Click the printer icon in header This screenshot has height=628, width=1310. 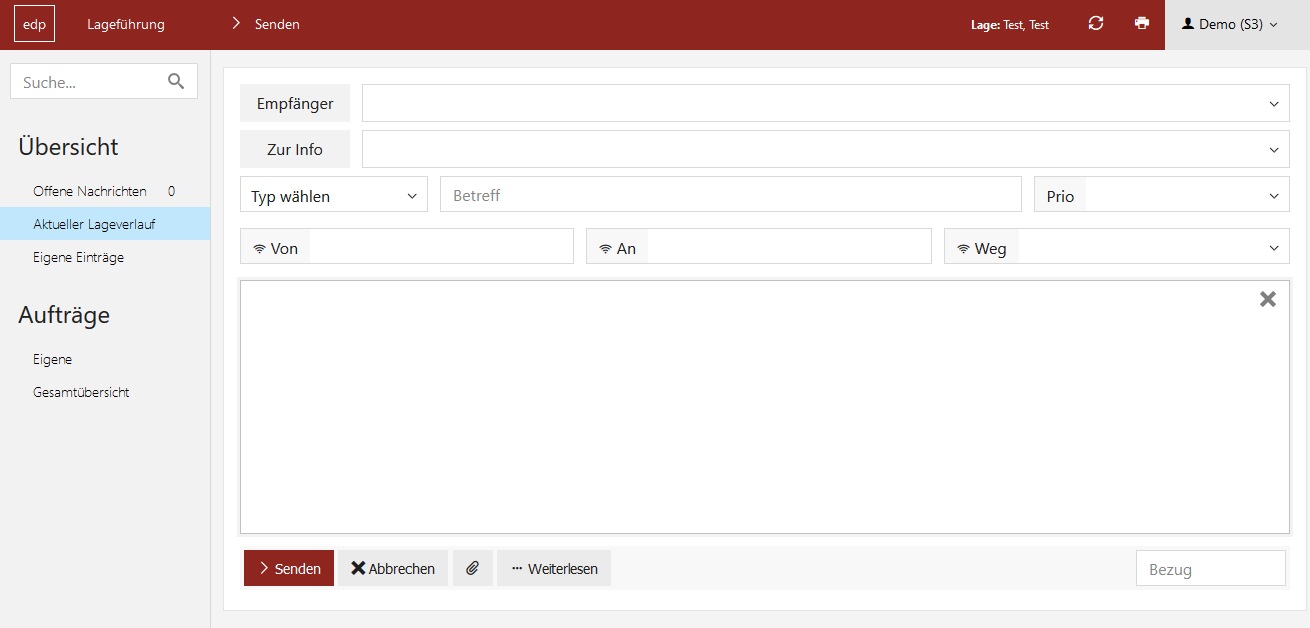point(1142,24)
